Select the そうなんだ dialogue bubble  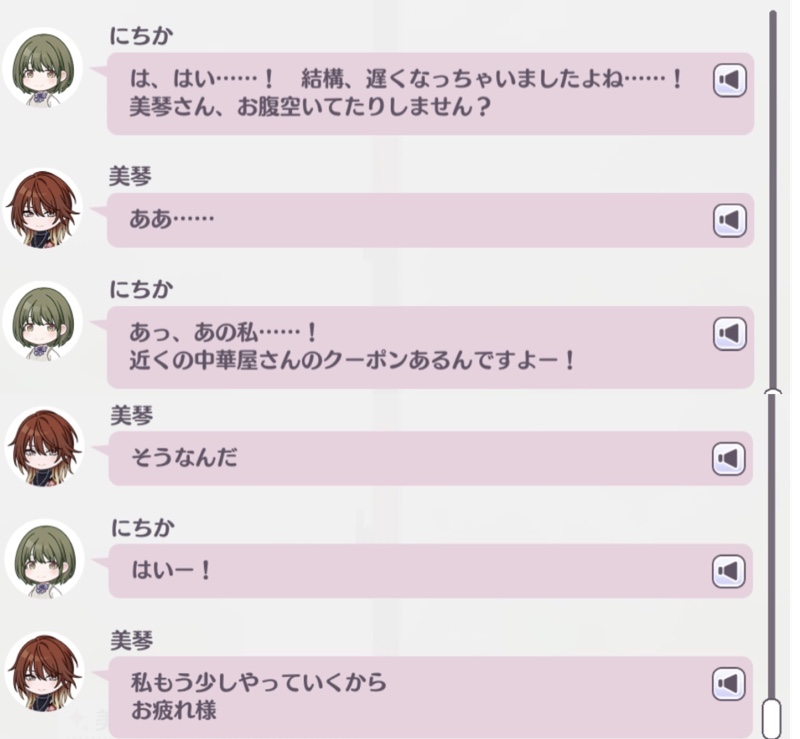(431, 458)
